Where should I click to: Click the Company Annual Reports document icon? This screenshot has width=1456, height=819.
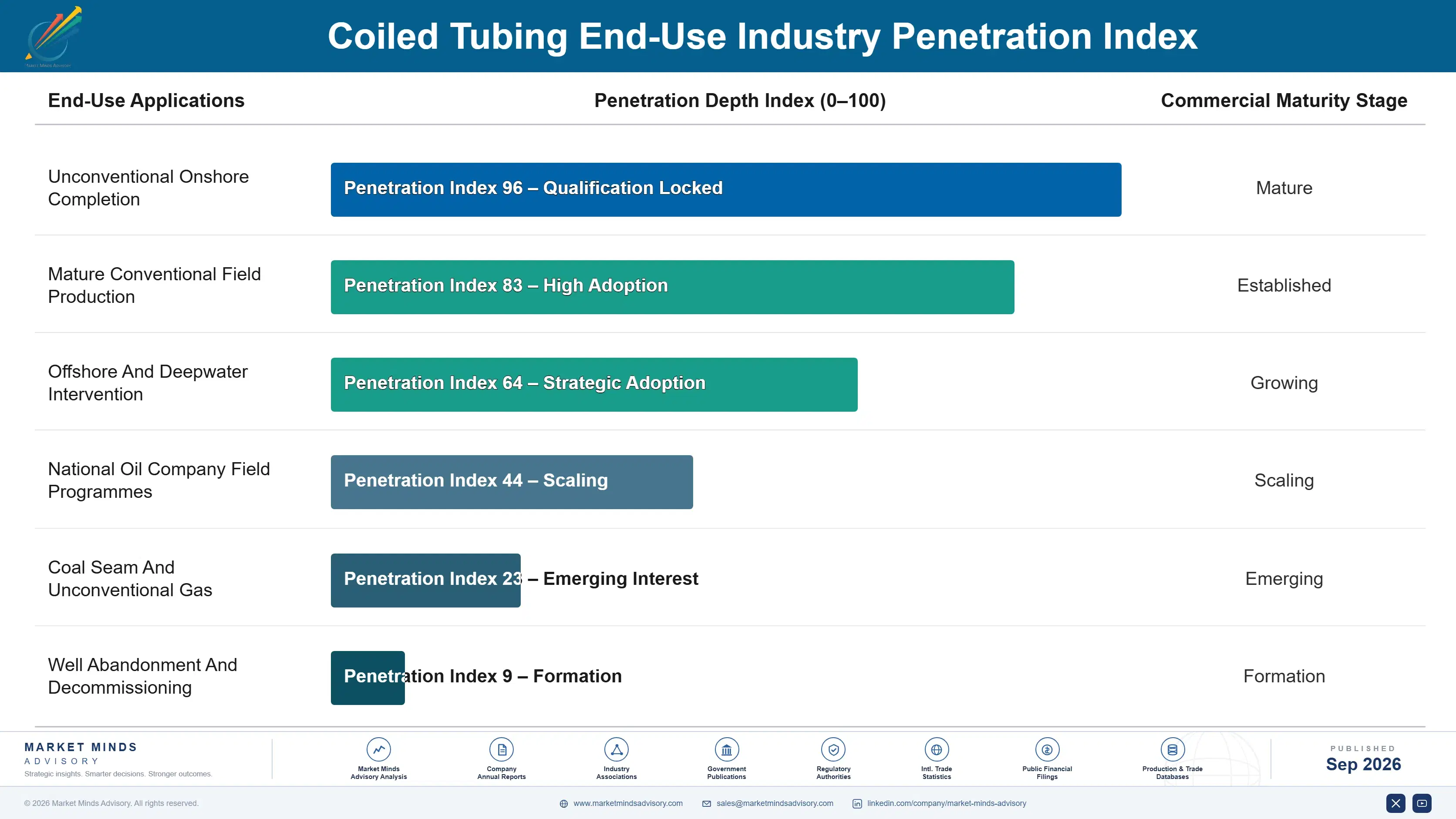tap(501, 749)
